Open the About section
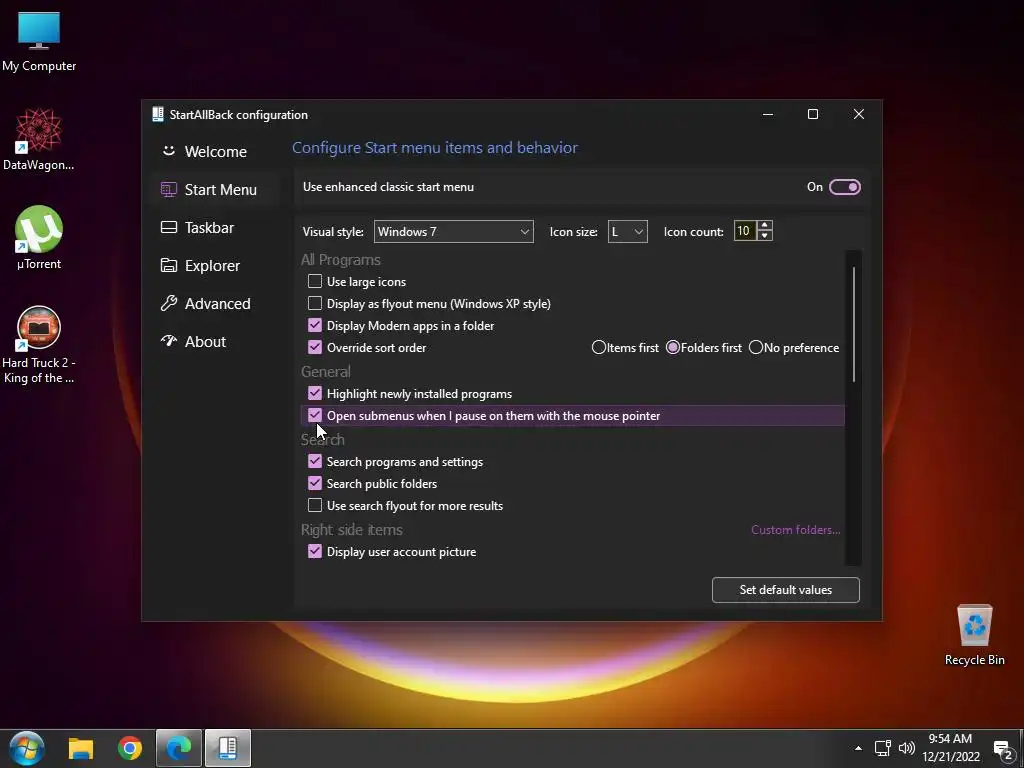1024x768 pixels. pyautogui.click(x=216, y=341)
